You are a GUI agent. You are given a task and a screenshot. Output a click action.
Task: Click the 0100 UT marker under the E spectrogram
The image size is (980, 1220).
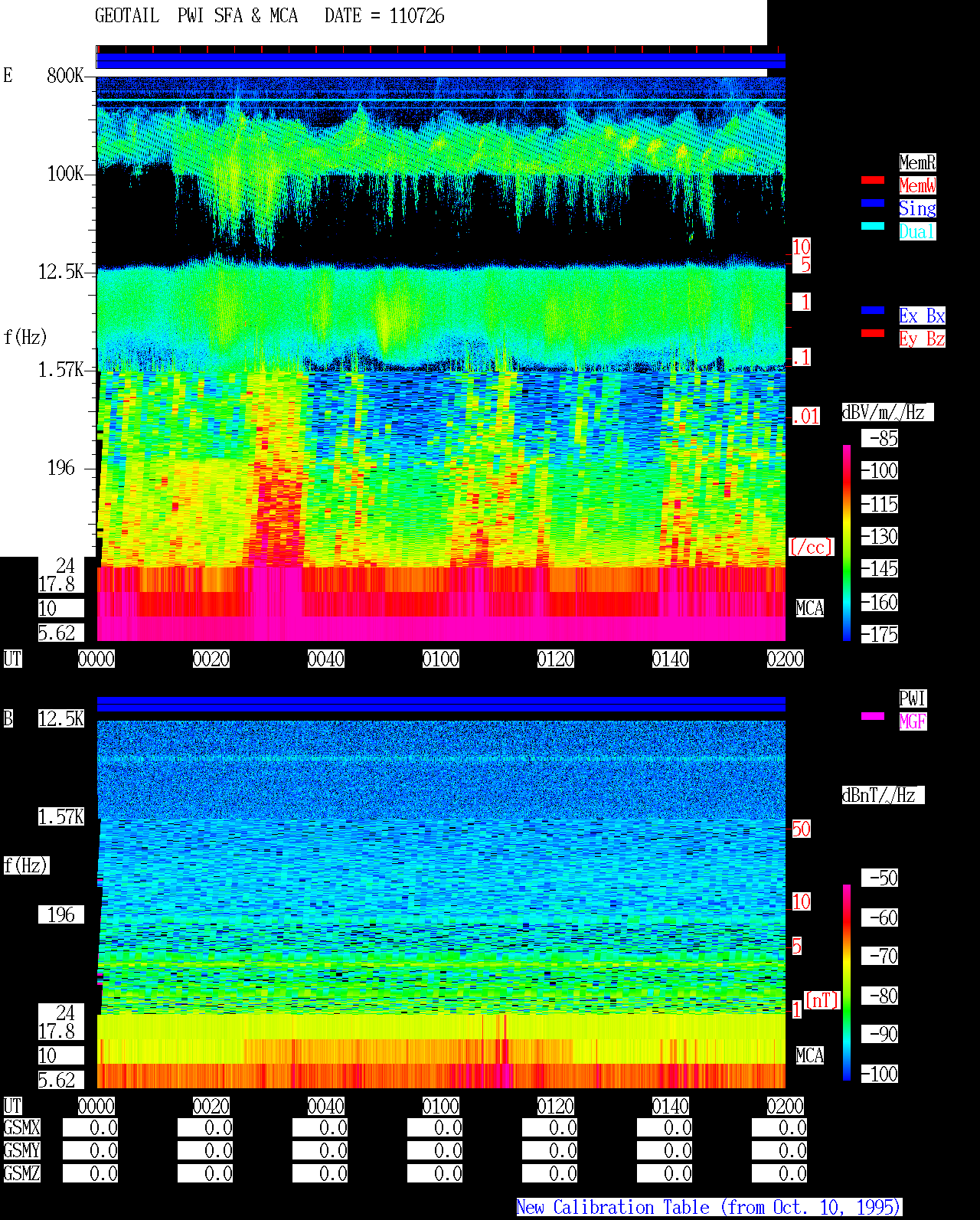[441, 659]
